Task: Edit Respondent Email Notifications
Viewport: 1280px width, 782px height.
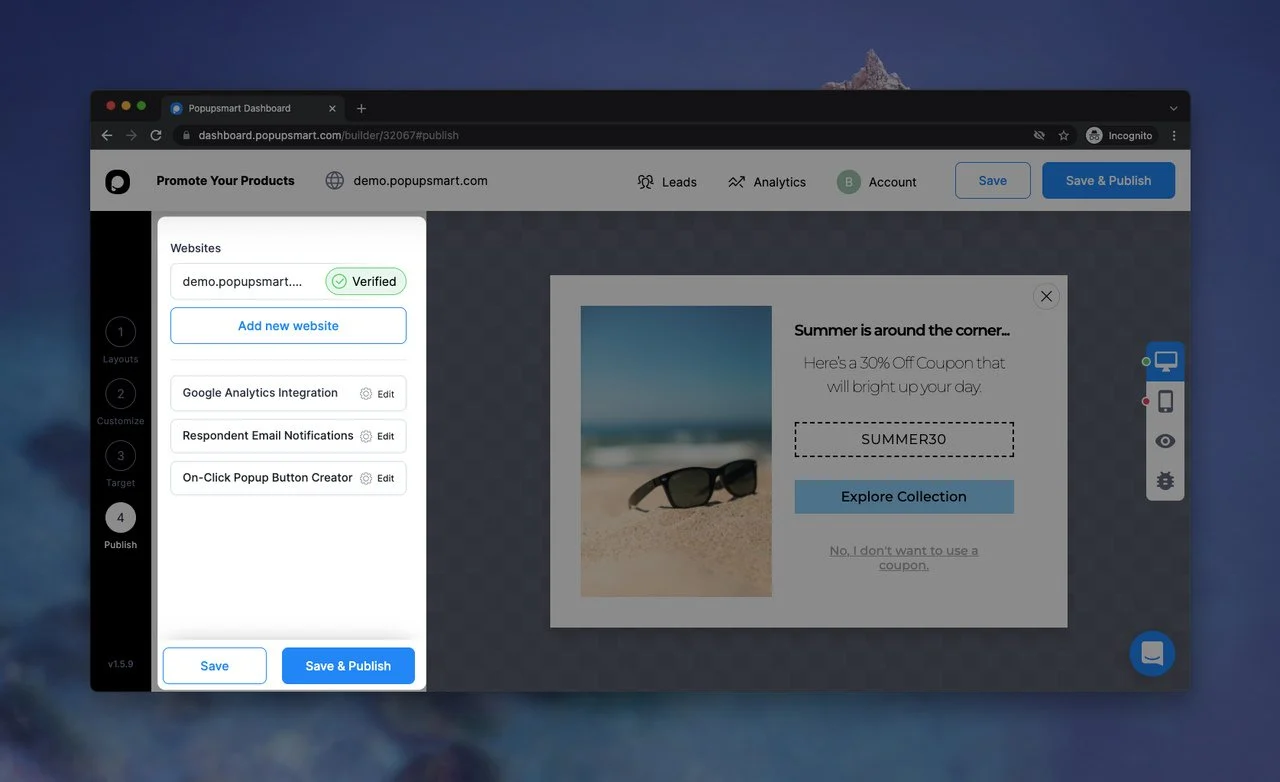Action: coord(378,436)
